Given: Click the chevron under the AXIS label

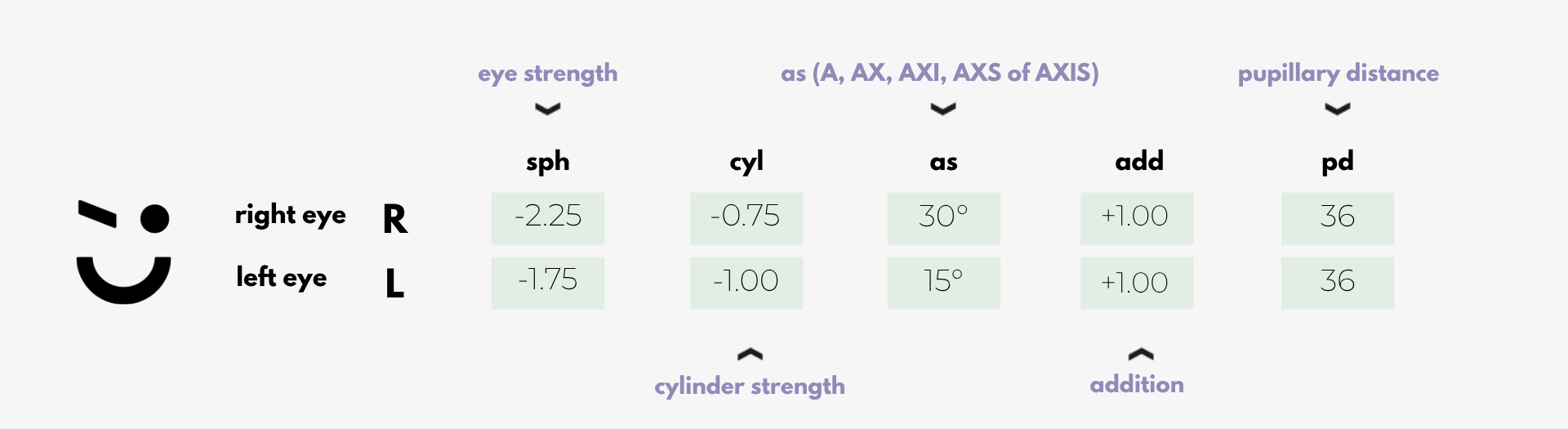Looking at the screenshot, I should click(942, 109).
